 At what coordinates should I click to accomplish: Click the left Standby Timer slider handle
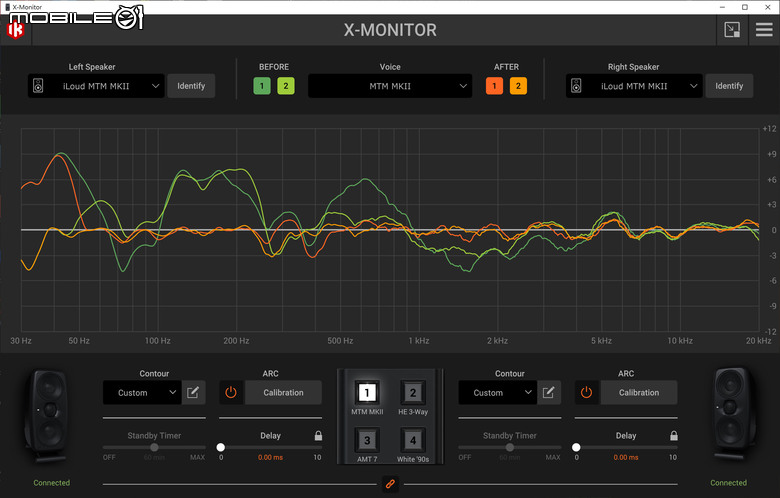point(154,447)
